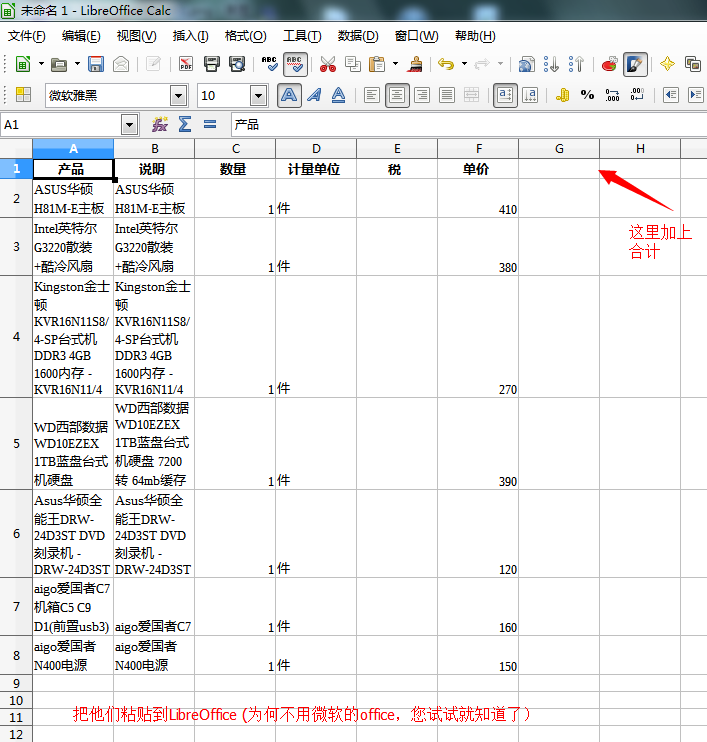This screenshot has width=707, height=742.
Task: Select the row 5 header
Action: click(16, 443)
